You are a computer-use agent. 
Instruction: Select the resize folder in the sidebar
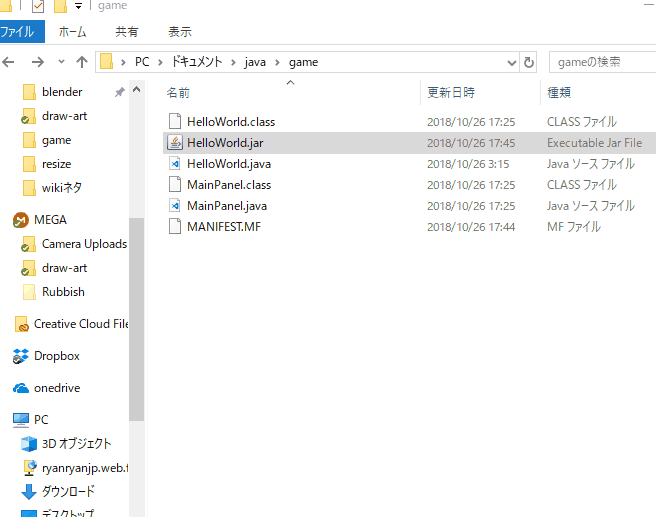pyautogui.click(x=56, y=164)
